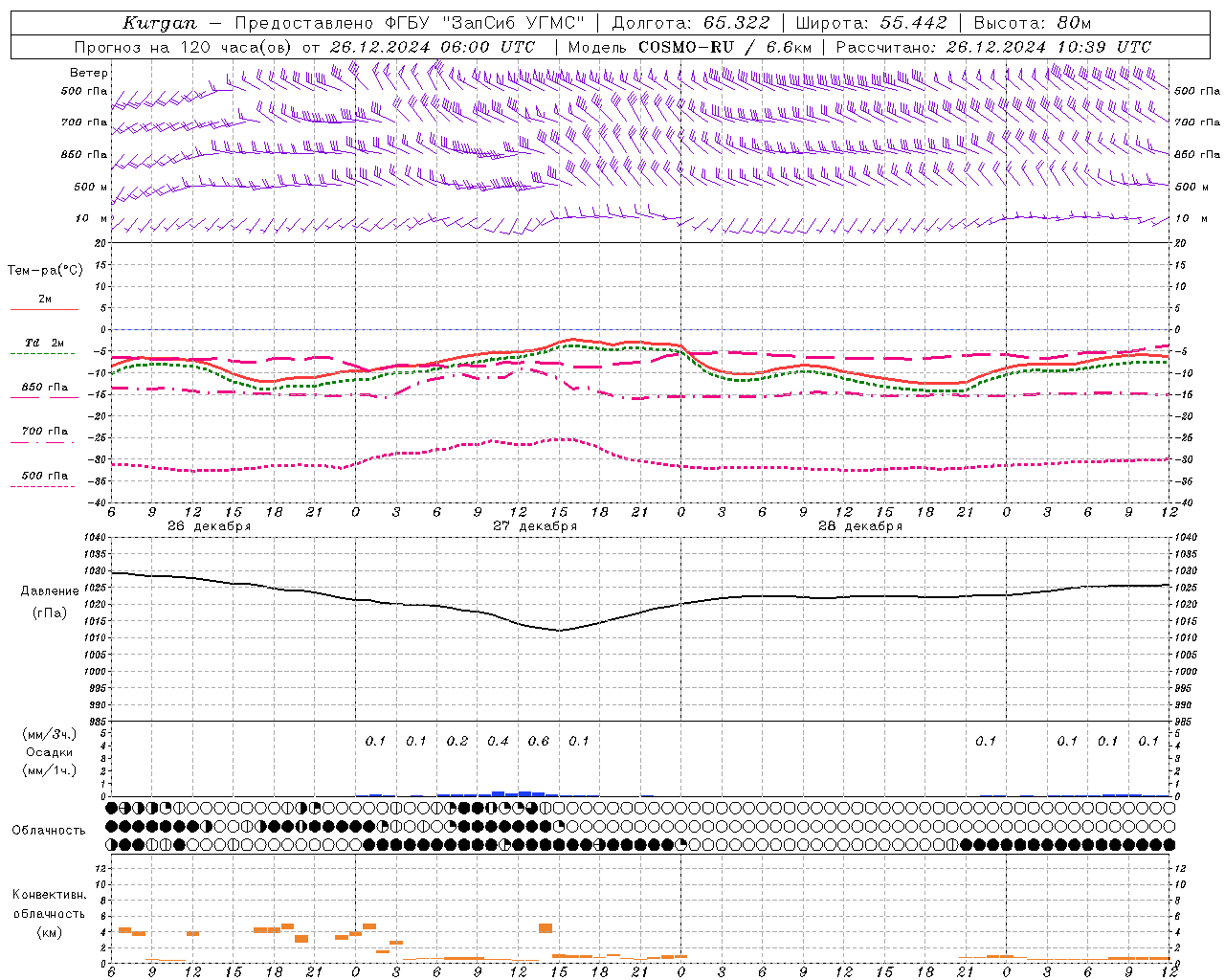Viewport: 1225px width, 980px height.
Task: Click the "(км)" unit under облачность
Action: (x=50, y=932)
